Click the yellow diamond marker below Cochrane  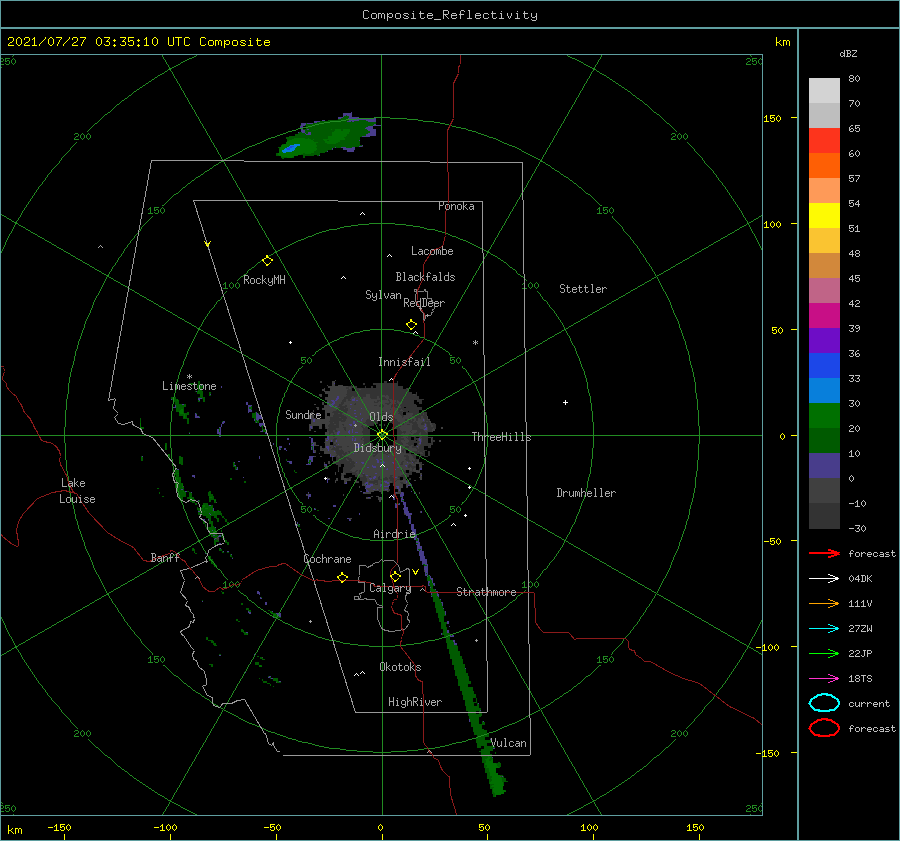tap(343, 578)
